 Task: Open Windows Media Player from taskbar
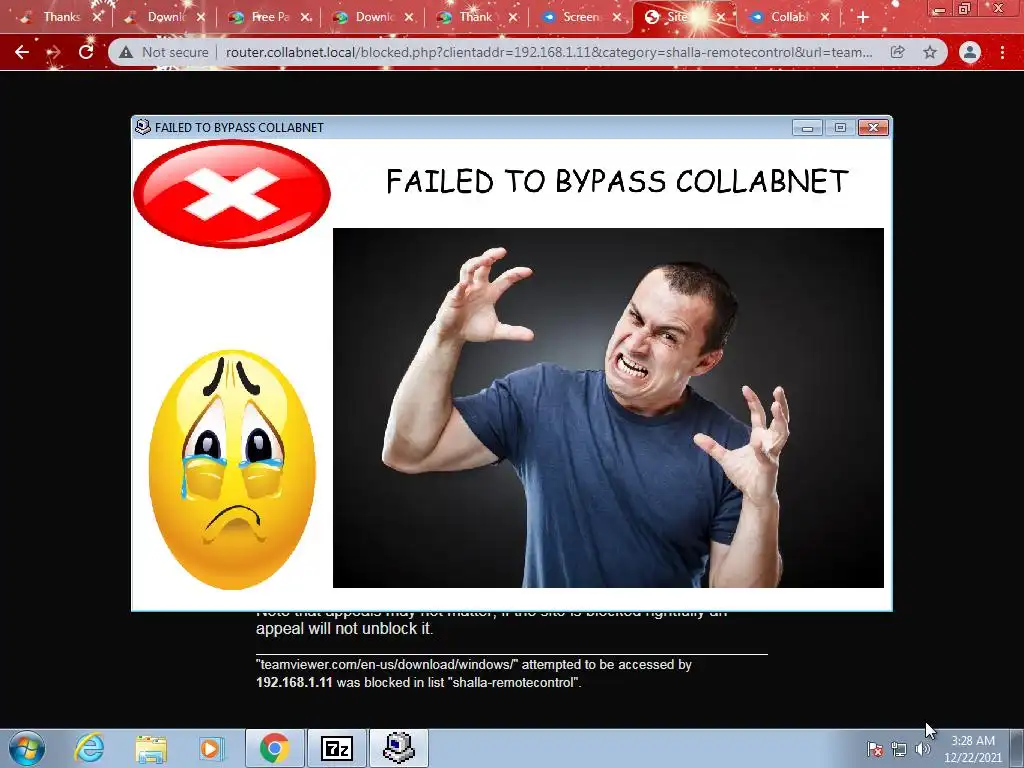coord(212,748)
